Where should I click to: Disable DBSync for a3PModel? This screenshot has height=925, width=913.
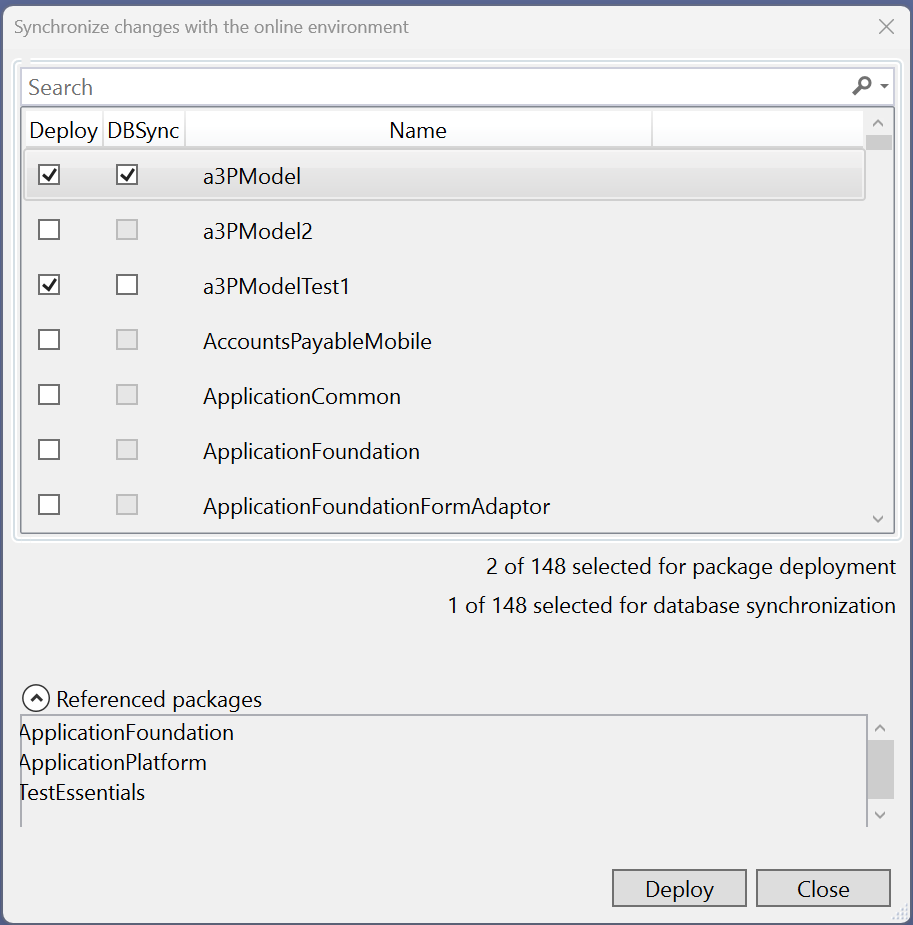[x=126, y=174]
